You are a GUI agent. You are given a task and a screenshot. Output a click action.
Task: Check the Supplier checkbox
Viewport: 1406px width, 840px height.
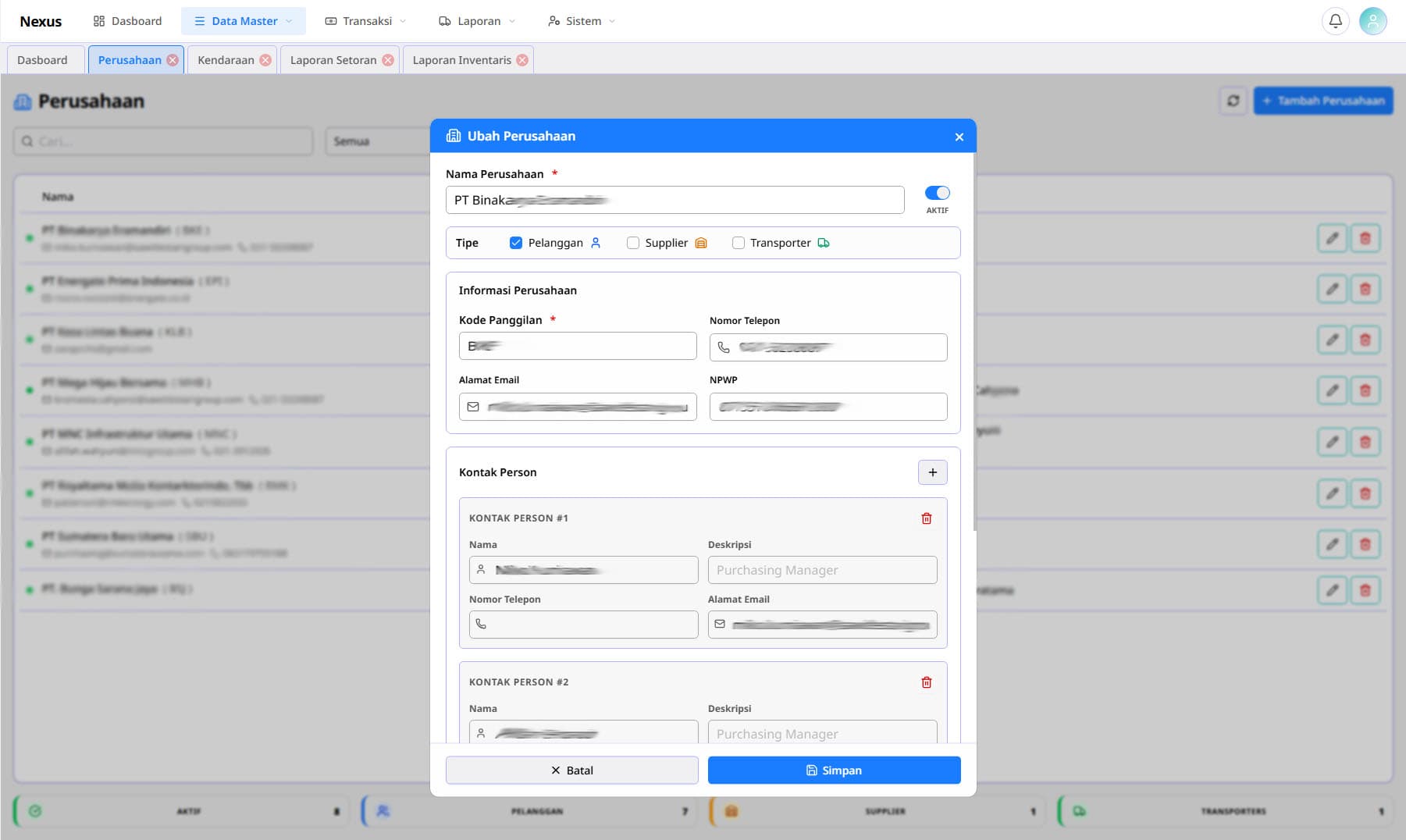pos(632,243)
